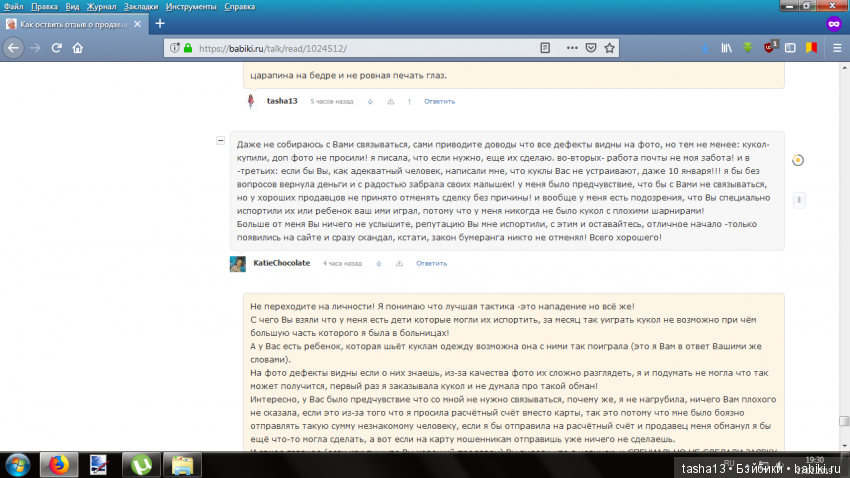The image size is (850, 478).
Task: Open µTorrent from the Windows taskbar
Action: (138, 464)
